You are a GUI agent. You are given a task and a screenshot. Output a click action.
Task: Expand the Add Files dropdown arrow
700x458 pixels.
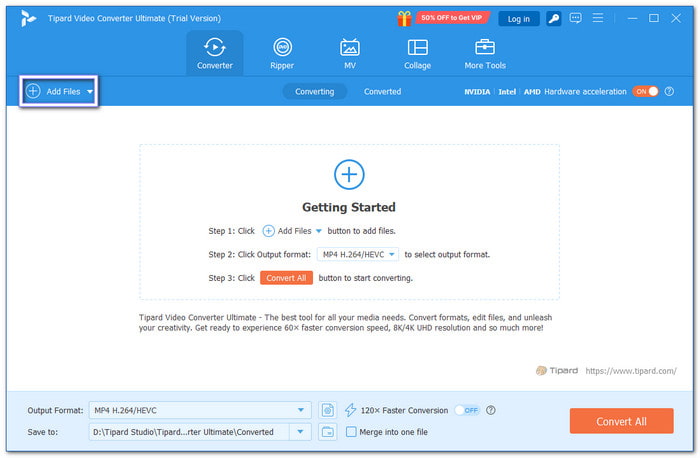tap(90, 92)
